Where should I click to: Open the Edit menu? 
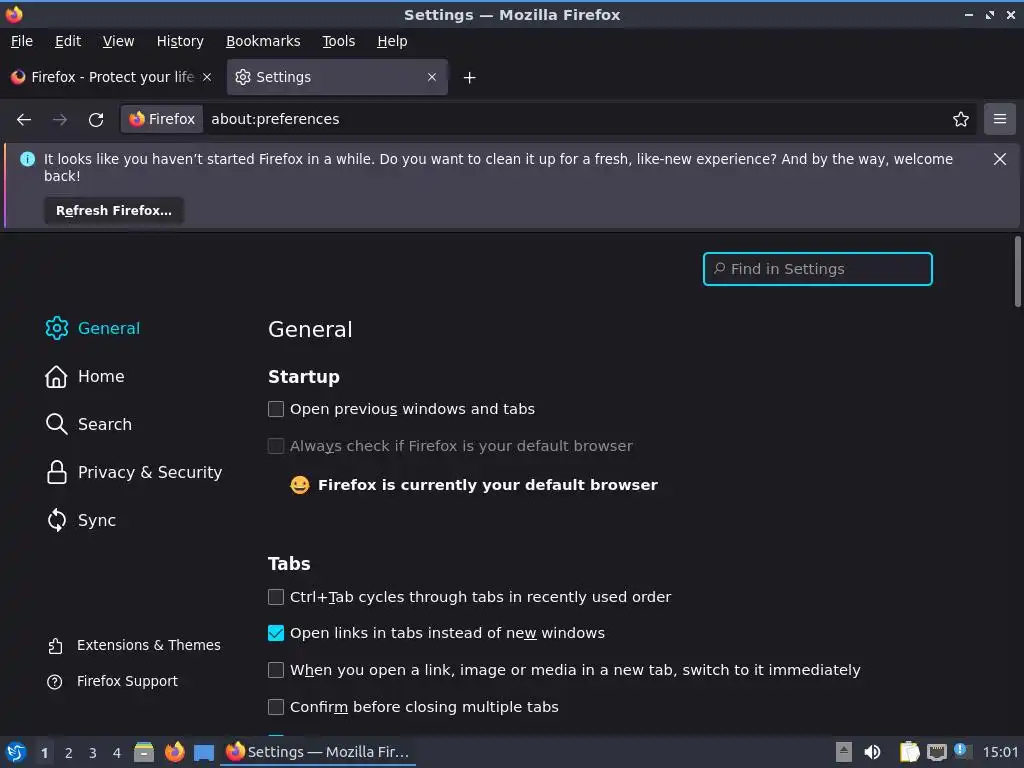[68, 41]
